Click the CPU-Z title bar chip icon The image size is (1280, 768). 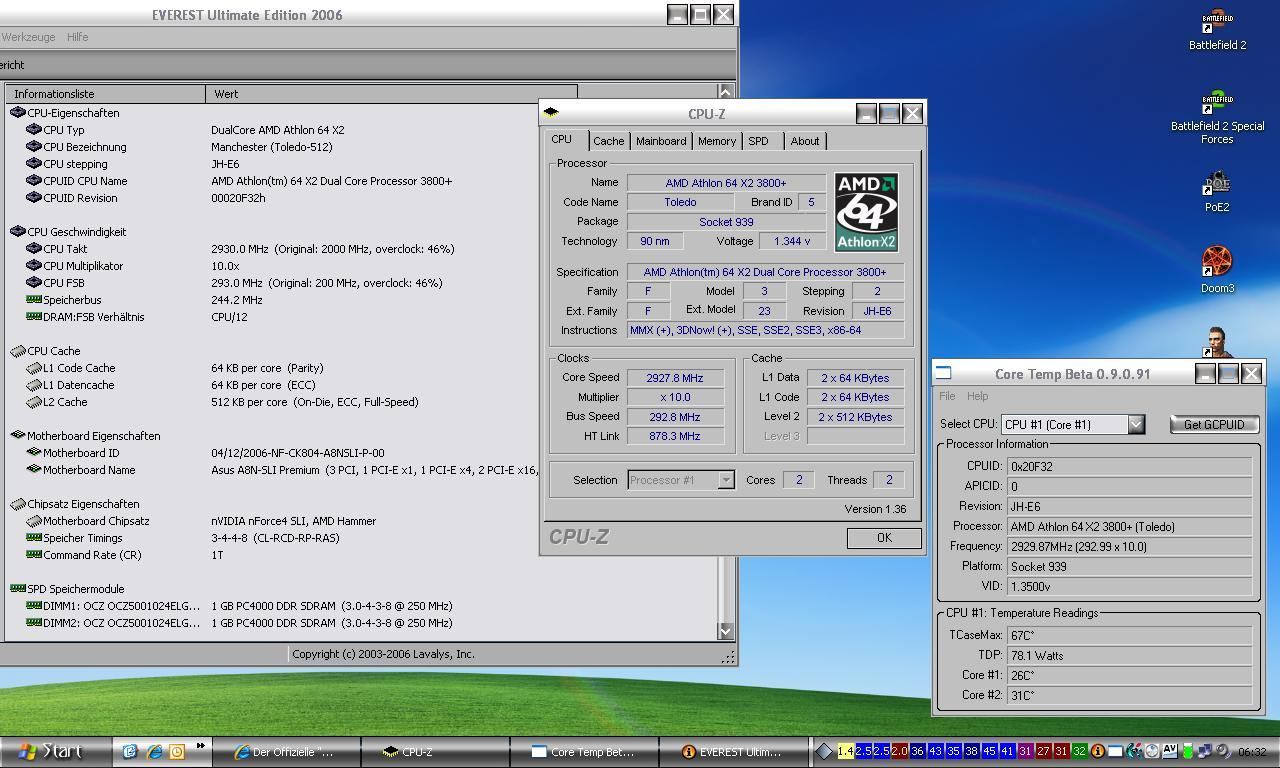pos(551,113)
